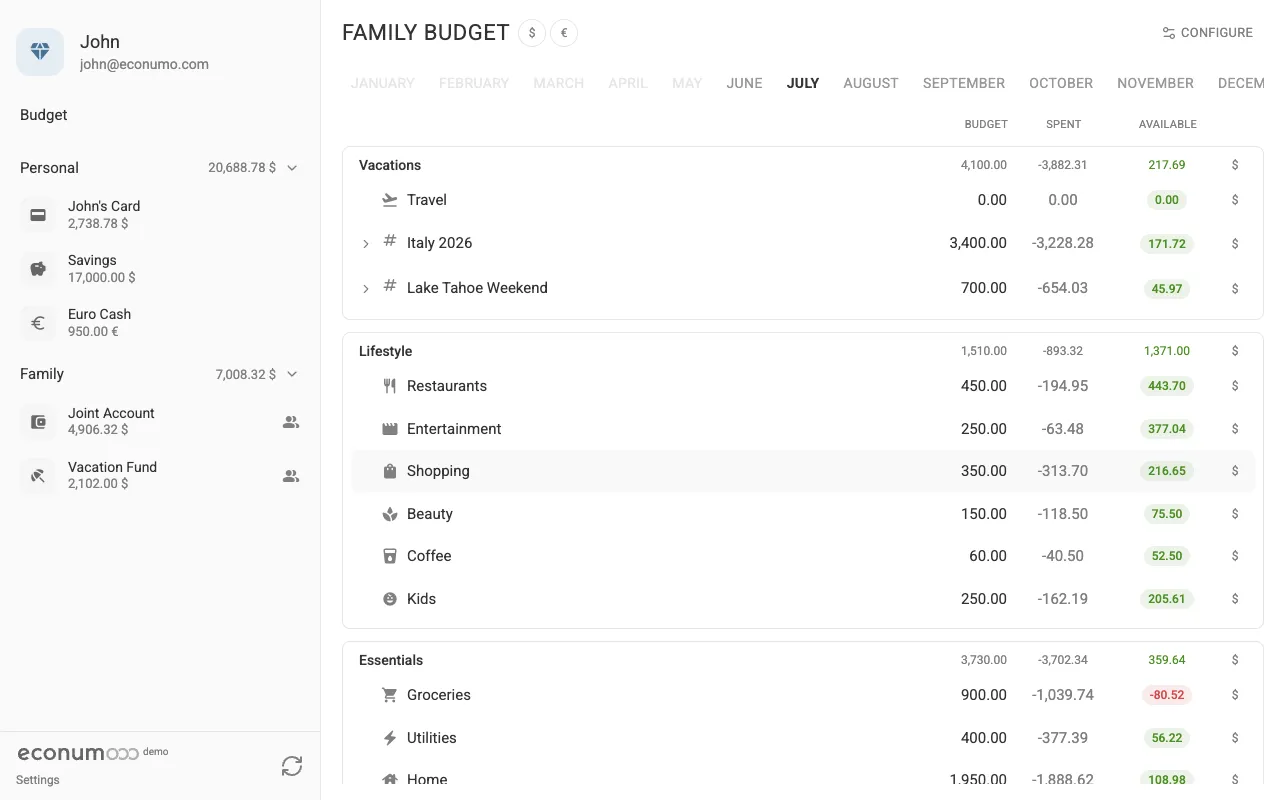Screen dimensions: 1280x800
Task: Expand the Lake Tahoe Weekend row
Action: [366, 288]
